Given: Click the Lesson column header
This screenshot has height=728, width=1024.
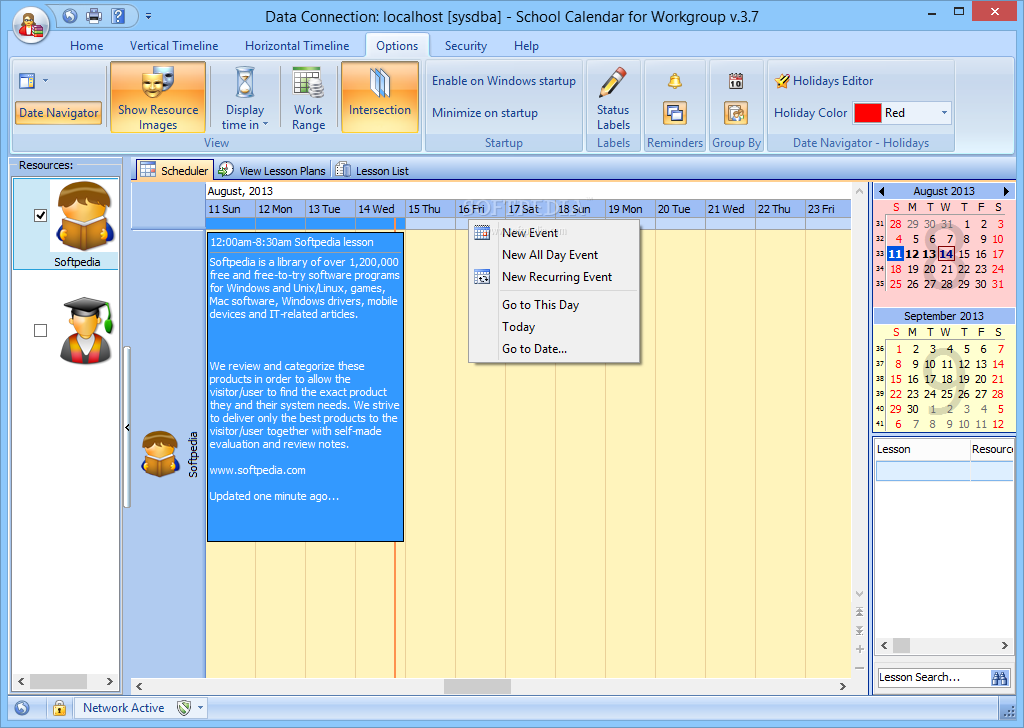Looking at the screenshot, I should coord(922,449).
